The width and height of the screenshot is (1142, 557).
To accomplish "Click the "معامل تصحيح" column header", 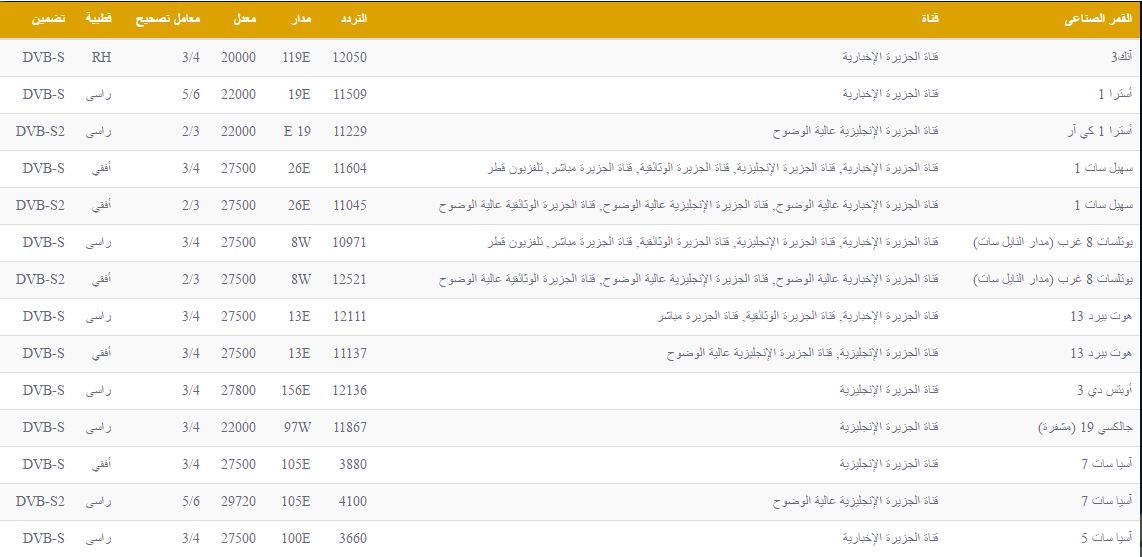I will coord(168,19).
